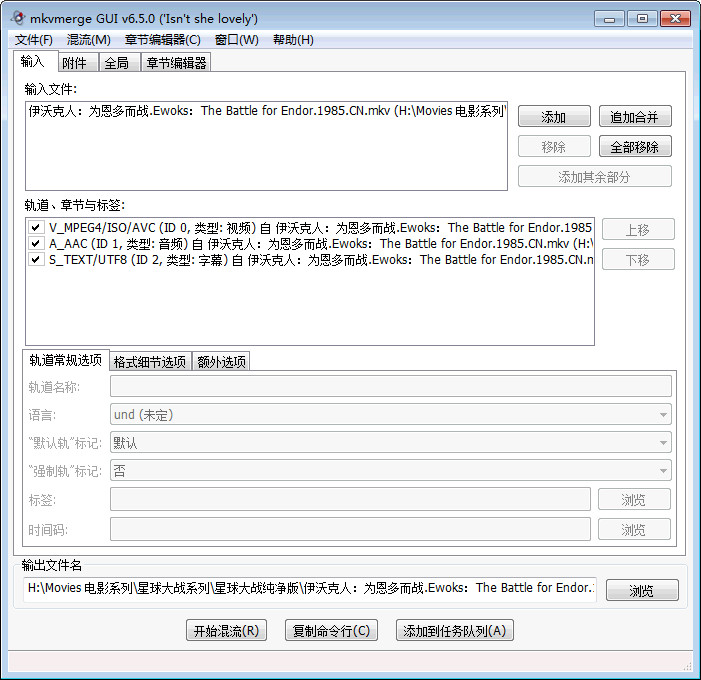
Task: Switch to the 附件 tab
Action: (x=75, y=63)
